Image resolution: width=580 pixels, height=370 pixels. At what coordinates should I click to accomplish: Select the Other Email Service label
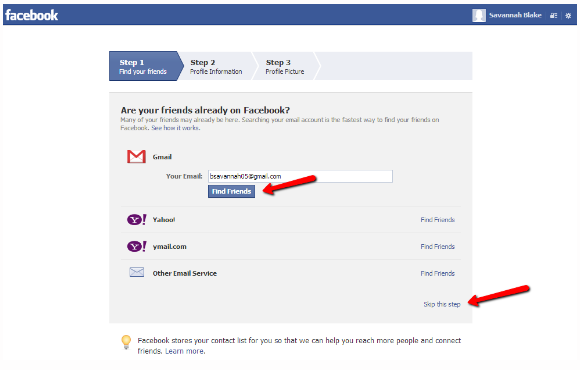click(x=185, y=273)
